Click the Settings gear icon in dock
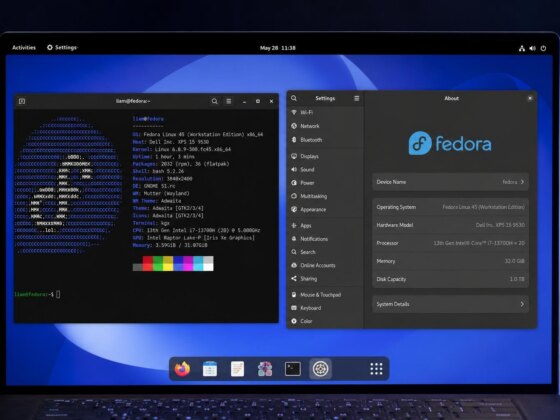 pyautogui.click(x=320, y=369)
